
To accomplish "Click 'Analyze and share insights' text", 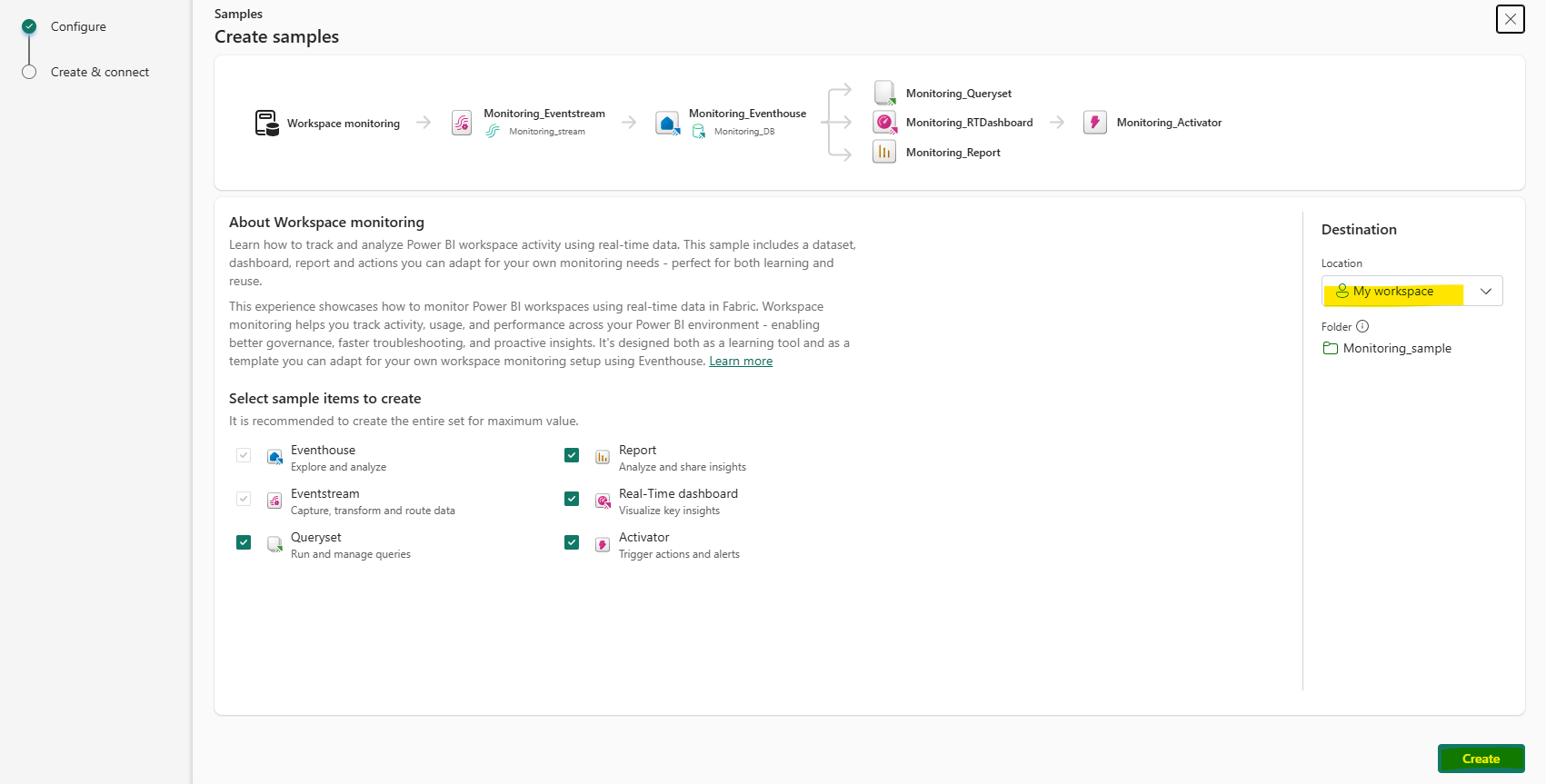I will pos(683,467).
